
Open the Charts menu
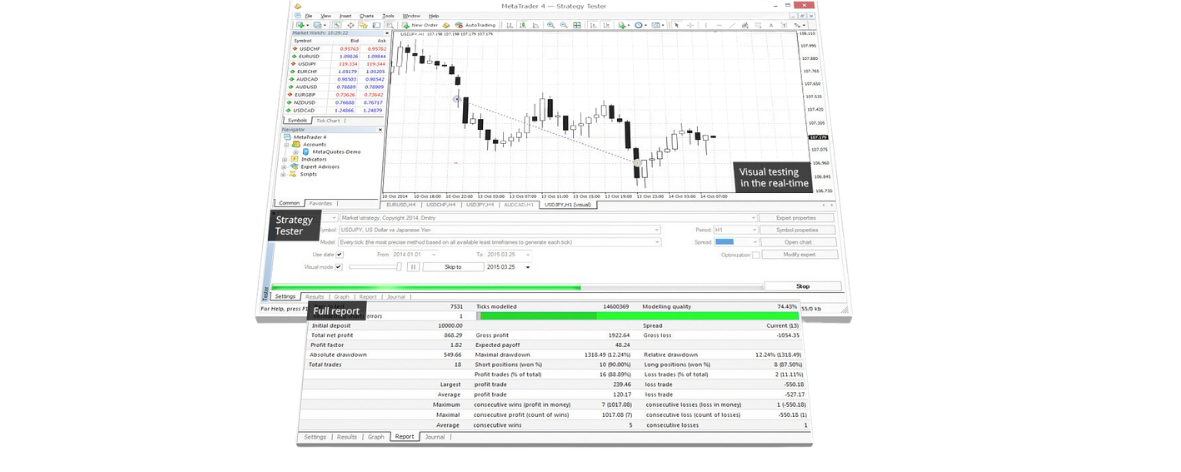[x=366, y=16]
